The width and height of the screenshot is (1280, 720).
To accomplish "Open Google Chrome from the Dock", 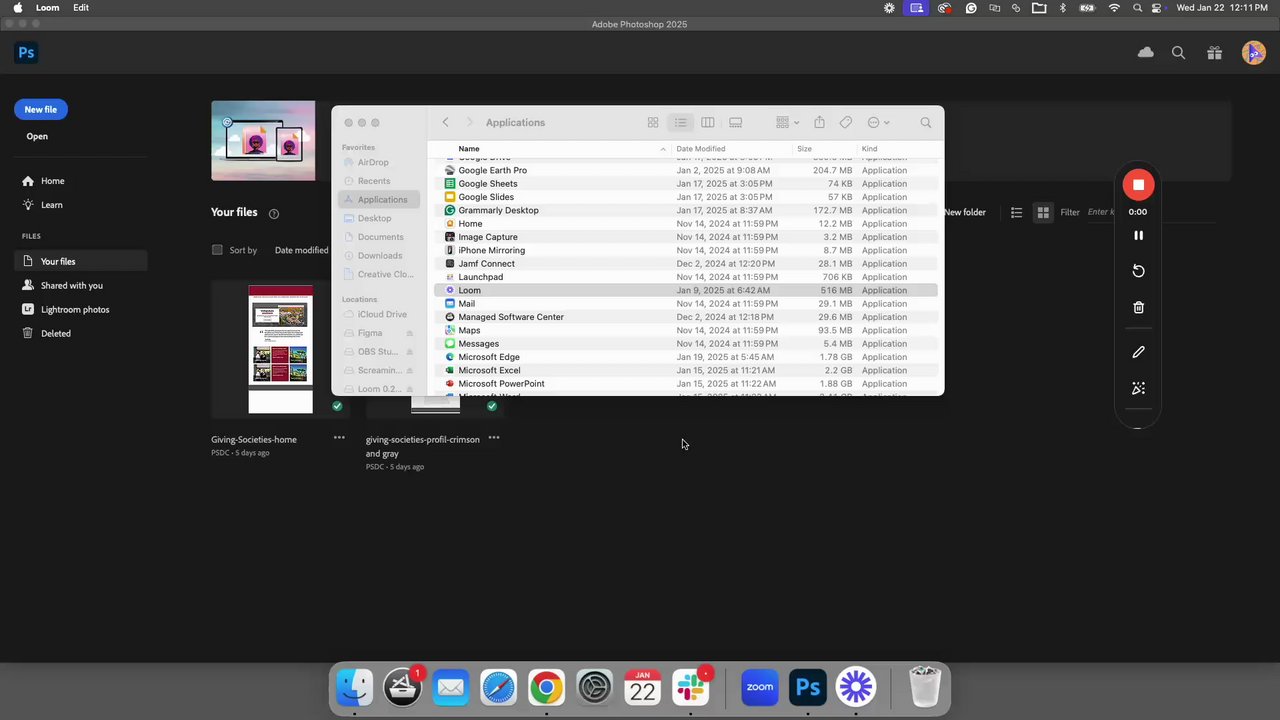I will (x=546, y=687).
